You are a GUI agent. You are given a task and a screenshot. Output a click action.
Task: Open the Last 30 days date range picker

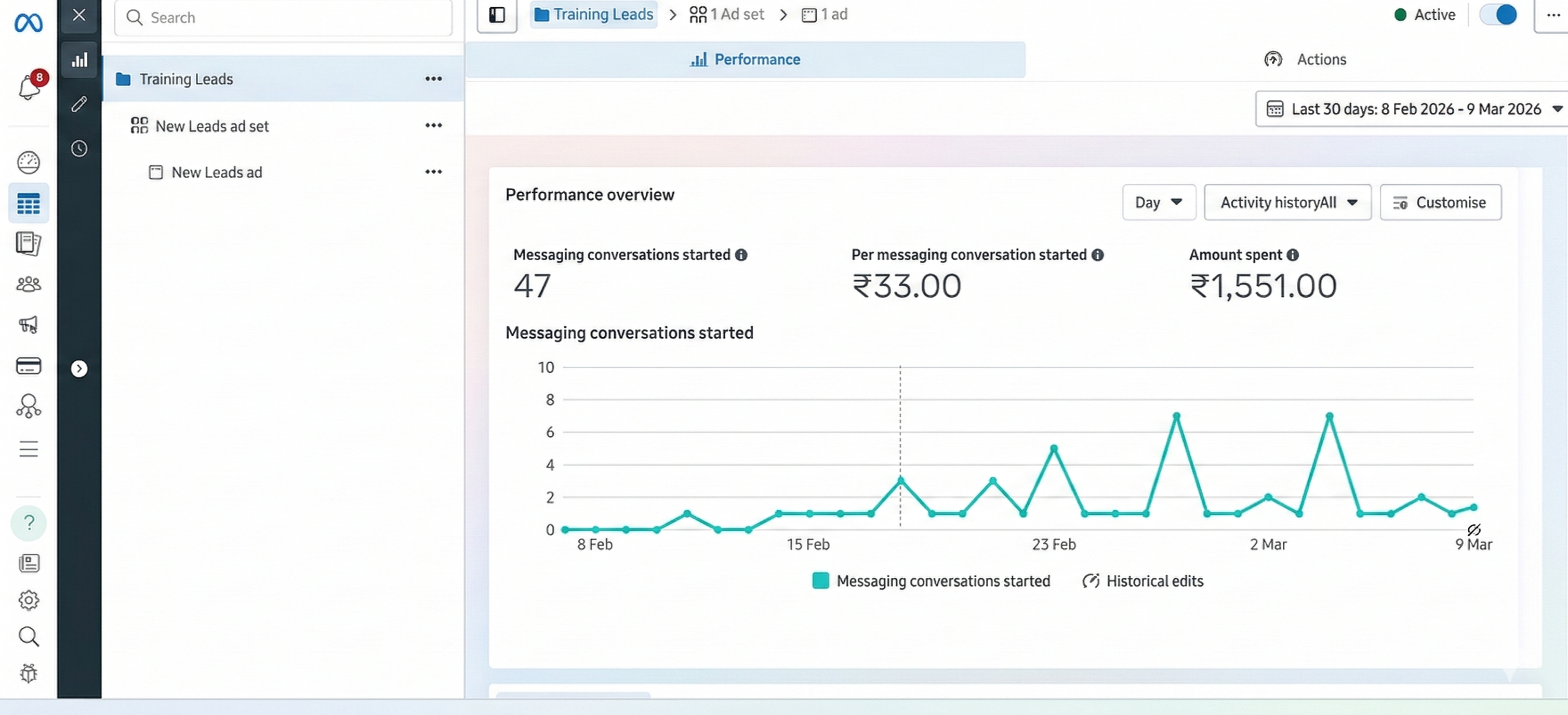[x=1412, y=109]
